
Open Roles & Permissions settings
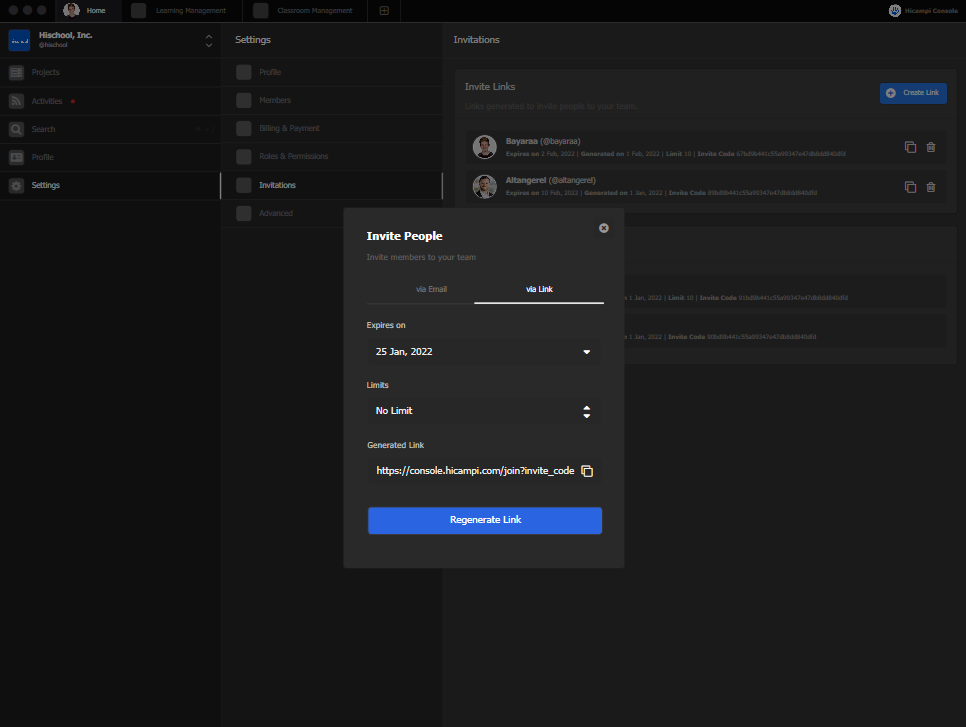[293, 157]
